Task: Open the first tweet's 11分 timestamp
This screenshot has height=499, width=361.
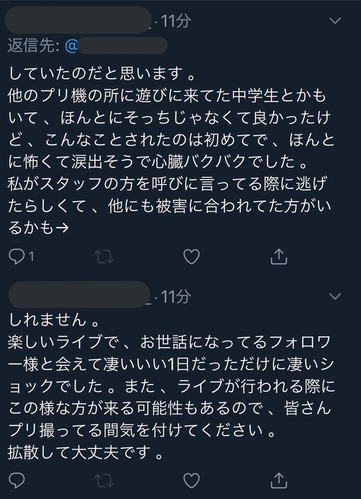Action: pyautogui.click(x=176, y=21)
